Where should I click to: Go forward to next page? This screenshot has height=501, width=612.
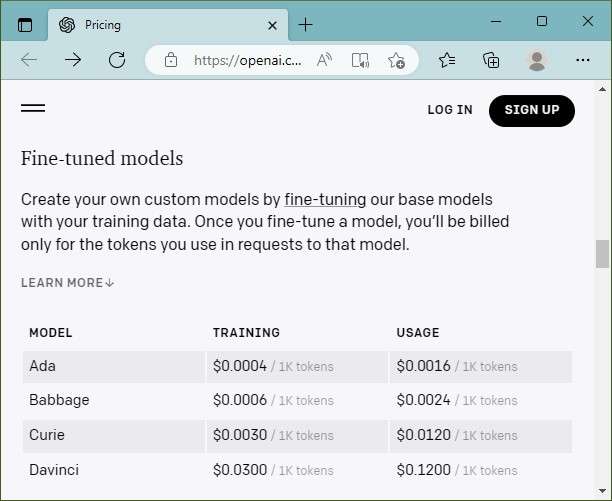(x=73, y=60)
